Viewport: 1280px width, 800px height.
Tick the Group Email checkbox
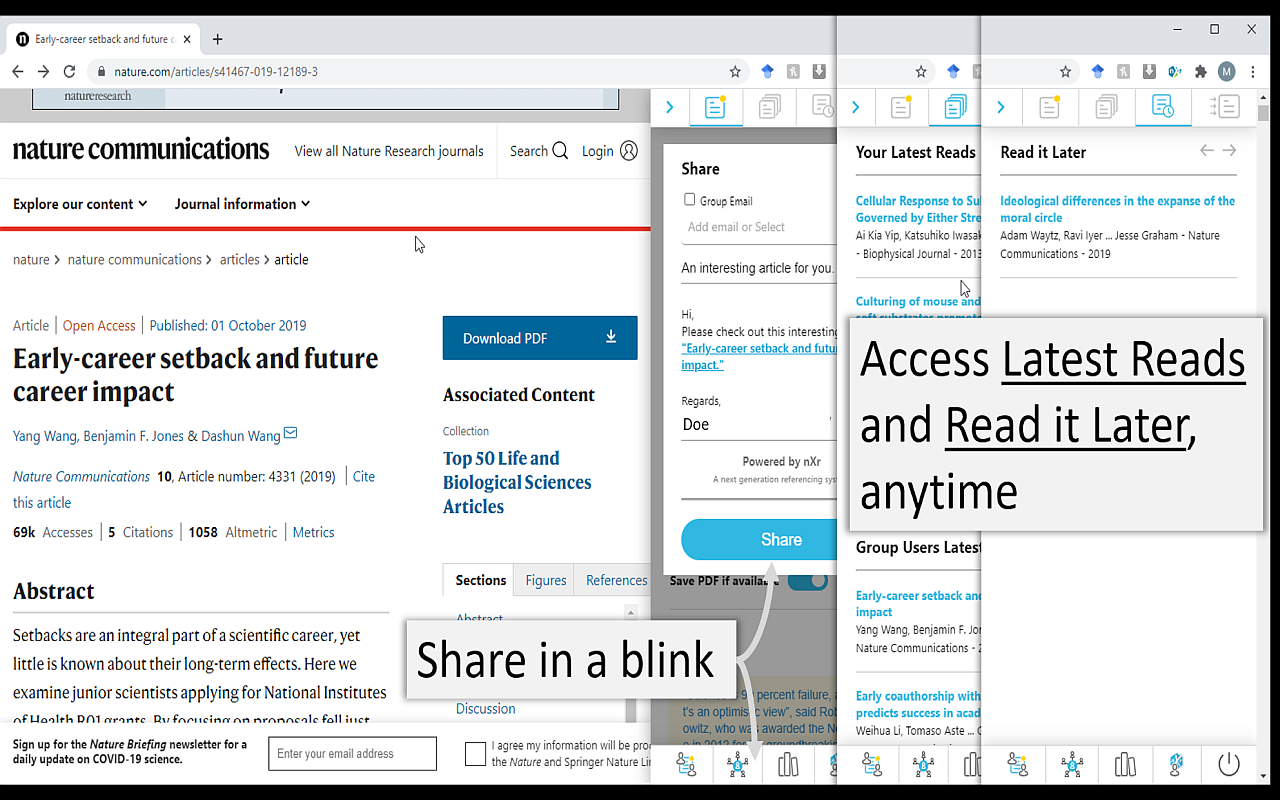(689, 199)
